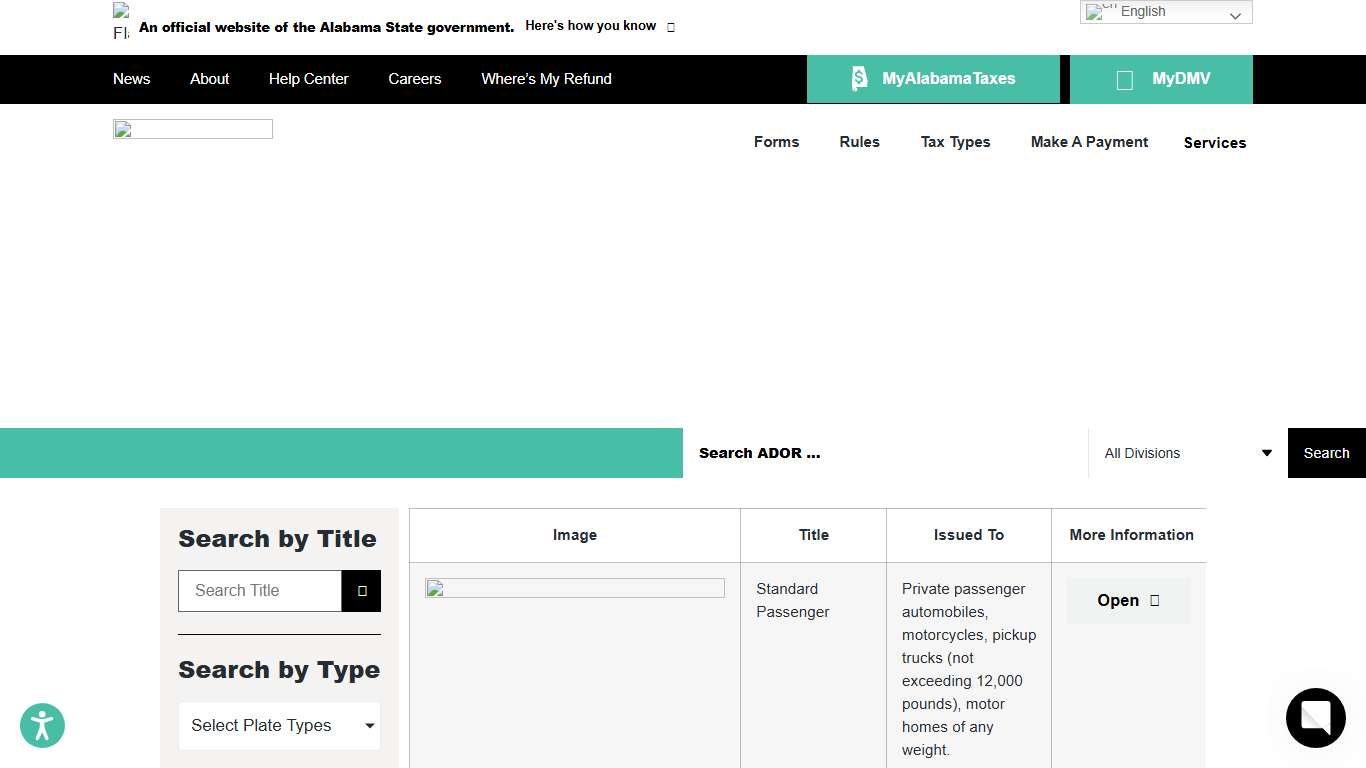
Task: Expand the Select Plate Types dropdown
Action: point(279,726)
